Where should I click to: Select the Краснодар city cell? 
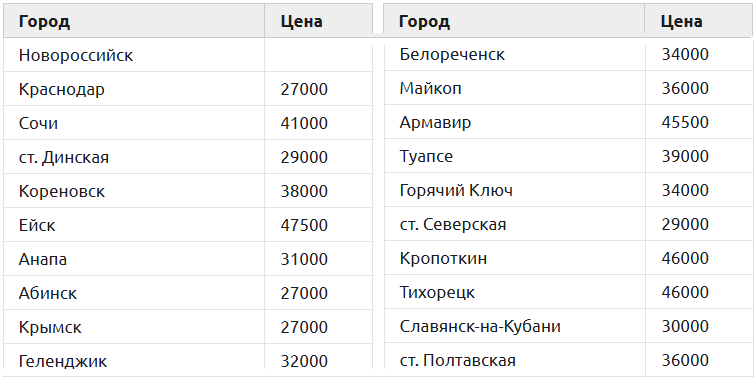134,89
